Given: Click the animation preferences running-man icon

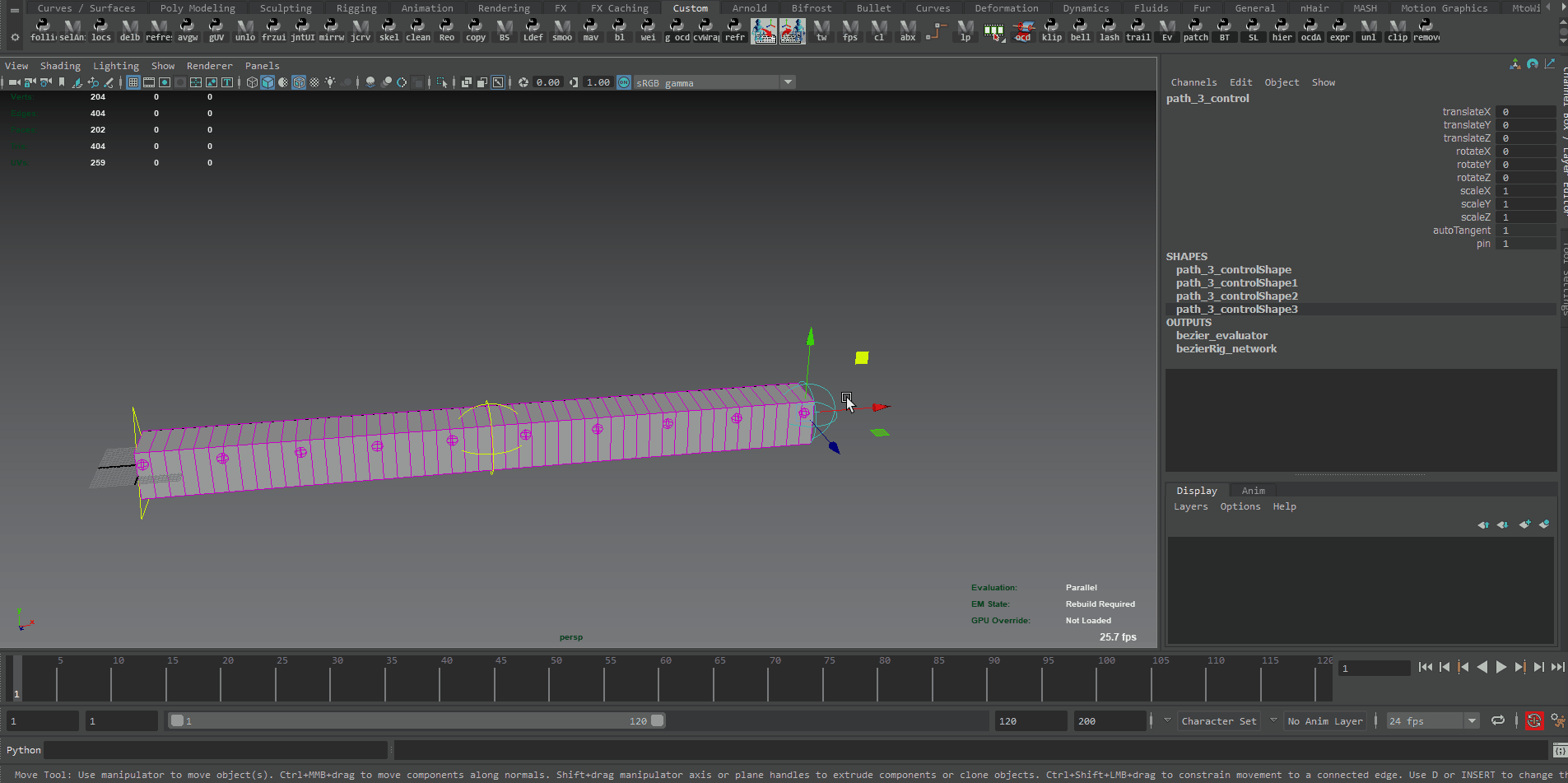Looking at the screenshot, I should [1557, 721].
